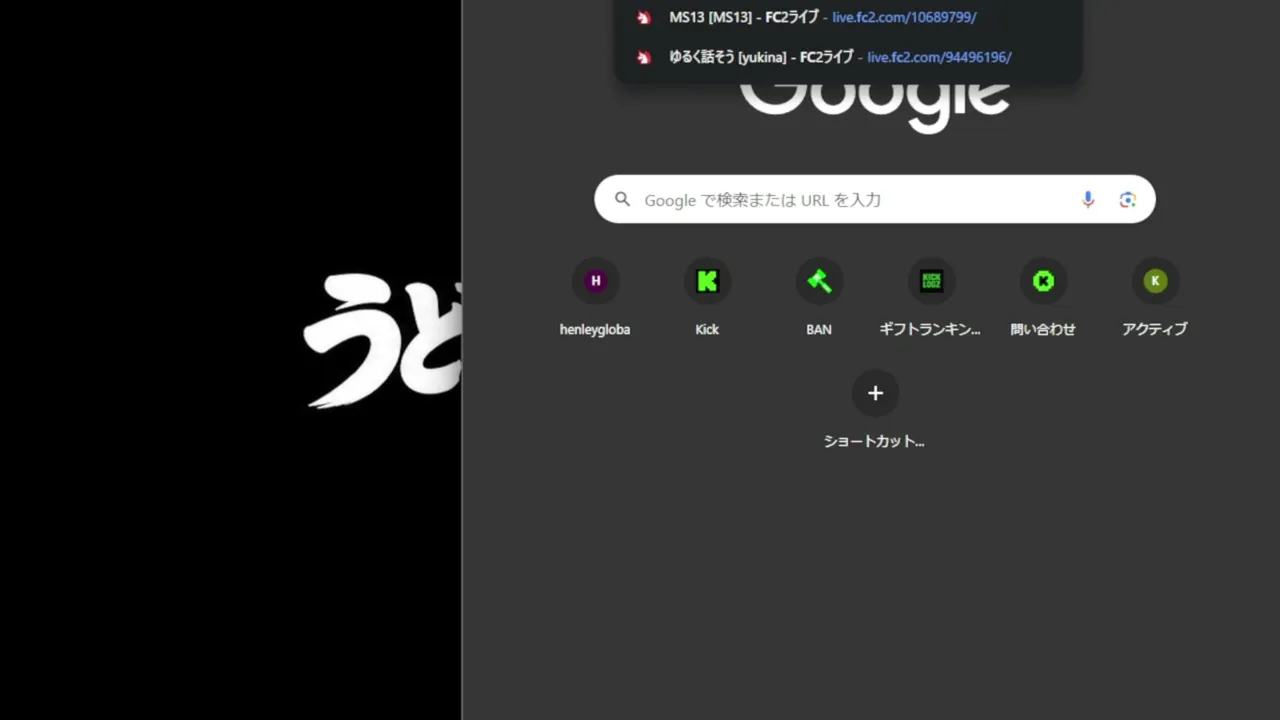The height and width of the screenshot is (720, 1280).
Task: Click the 問い合わせ label text
Action: pos(1043,329)
